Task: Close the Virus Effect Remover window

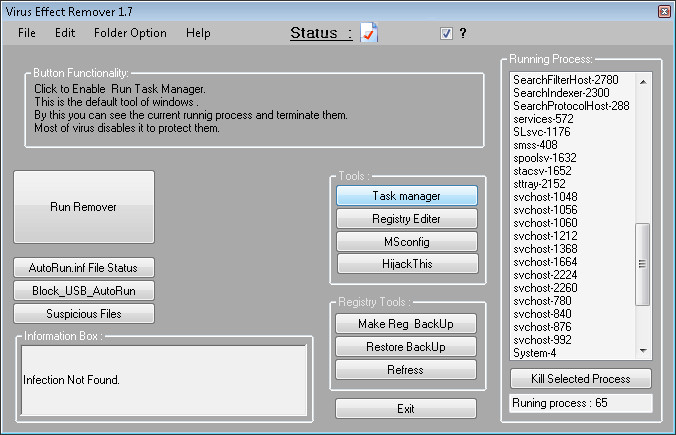Action: (x=664, y=11)
